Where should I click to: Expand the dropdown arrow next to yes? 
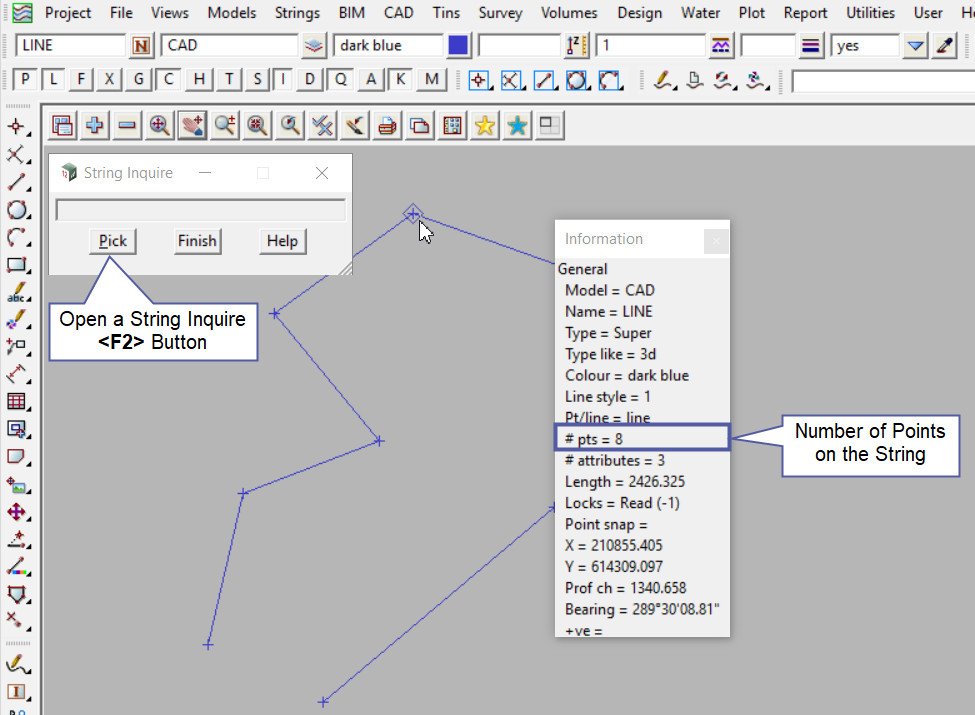point(915,46)
